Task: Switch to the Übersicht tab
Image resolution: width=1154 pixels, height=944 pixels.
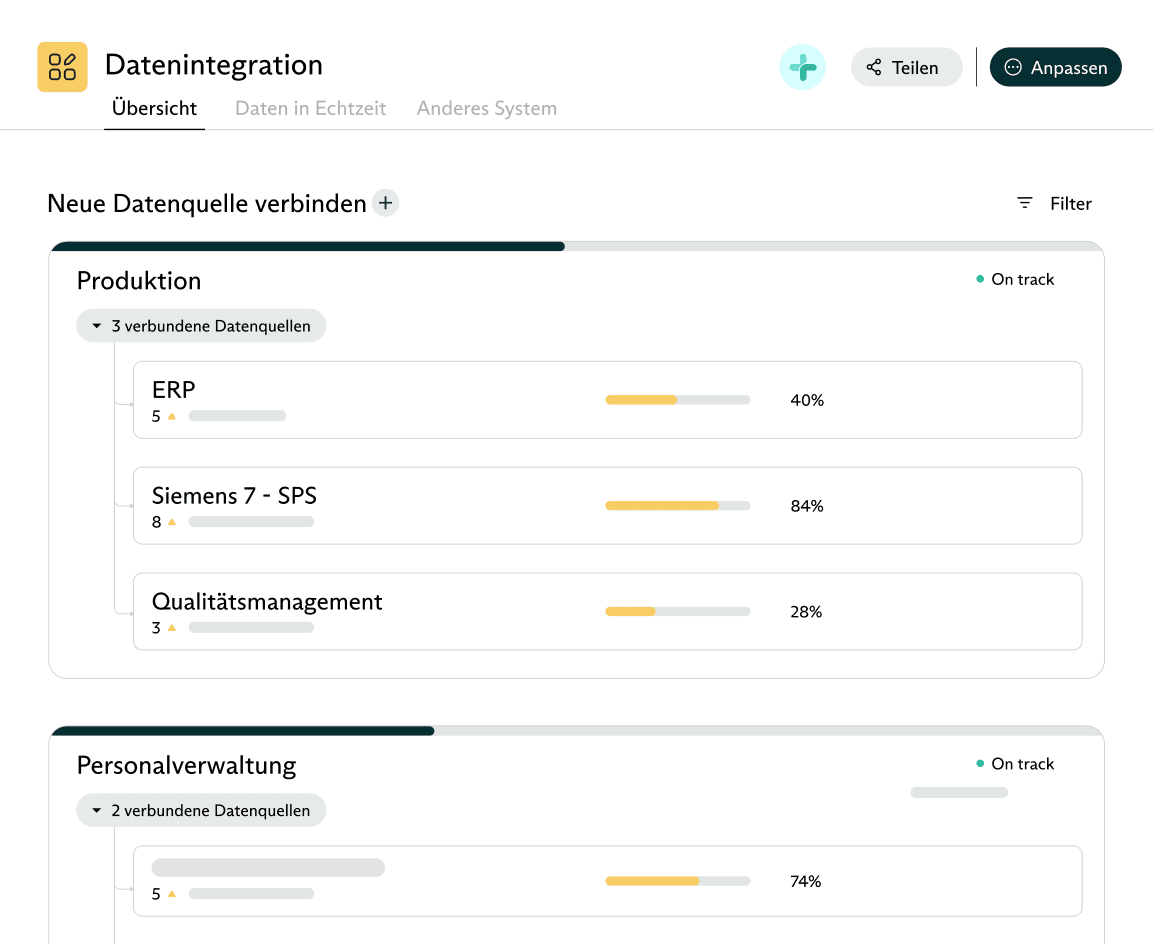Action: (x=154, y=108)
